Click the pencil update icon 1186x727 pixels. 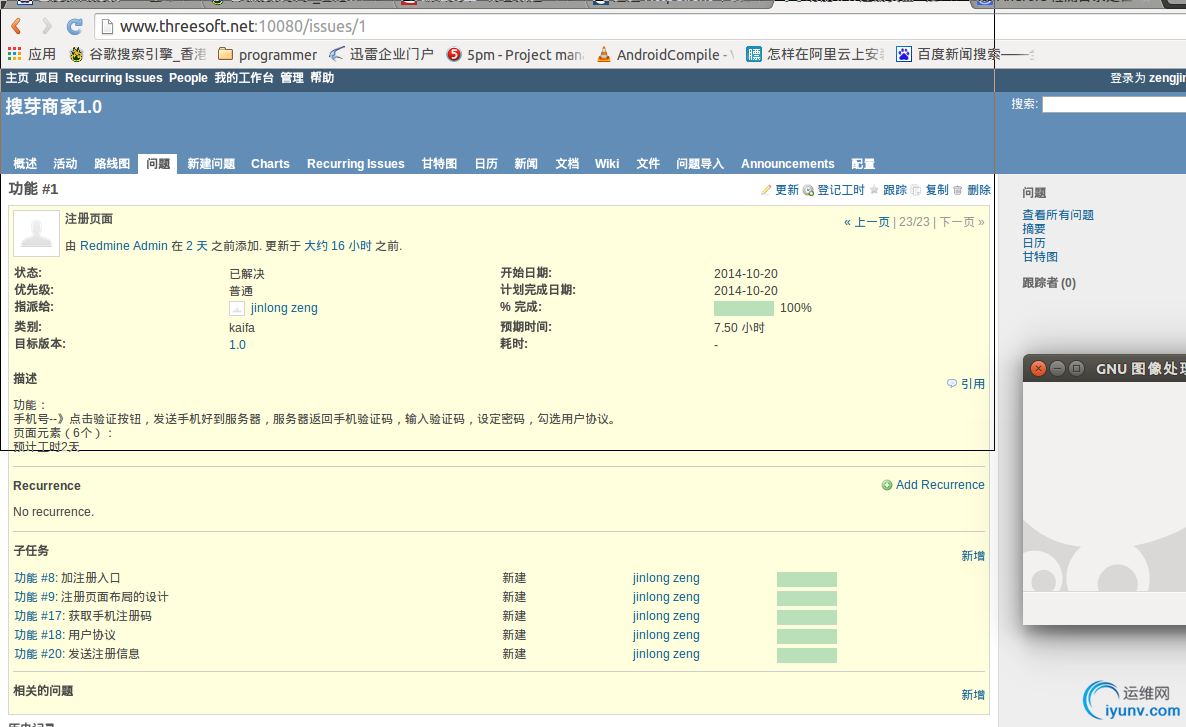point(765,190)
